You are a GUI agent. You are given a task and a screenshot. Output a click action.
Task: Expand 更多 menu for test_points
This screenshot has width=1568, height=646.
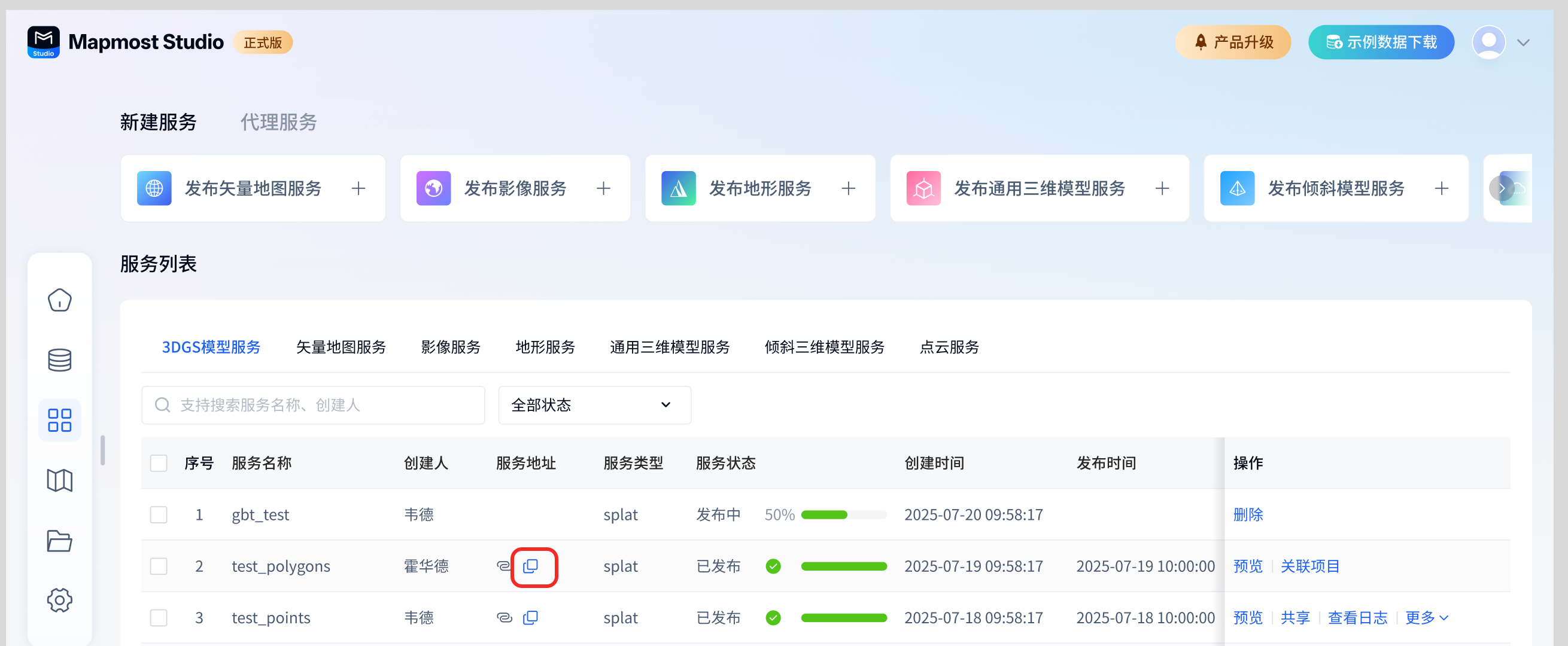point(1426,618)
